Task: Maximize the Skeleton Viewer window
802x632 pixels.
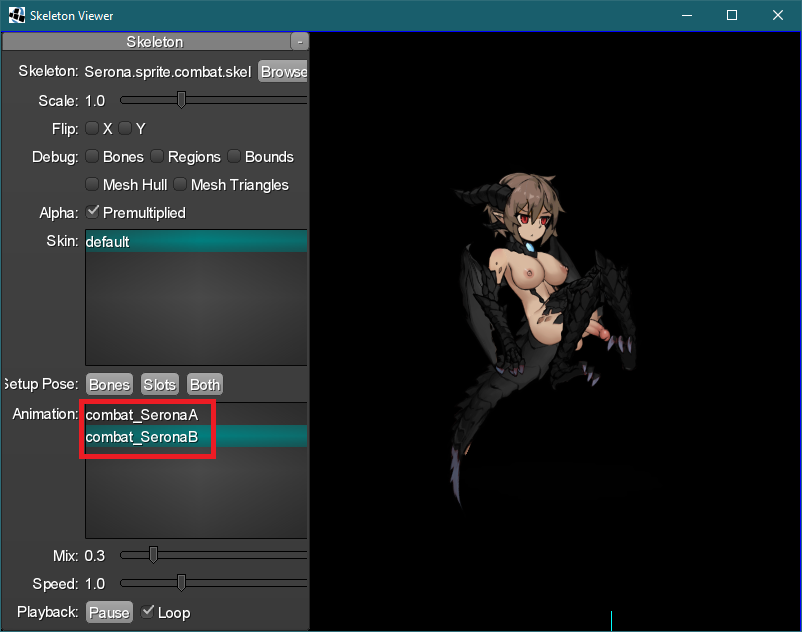Action: [732, 15]
